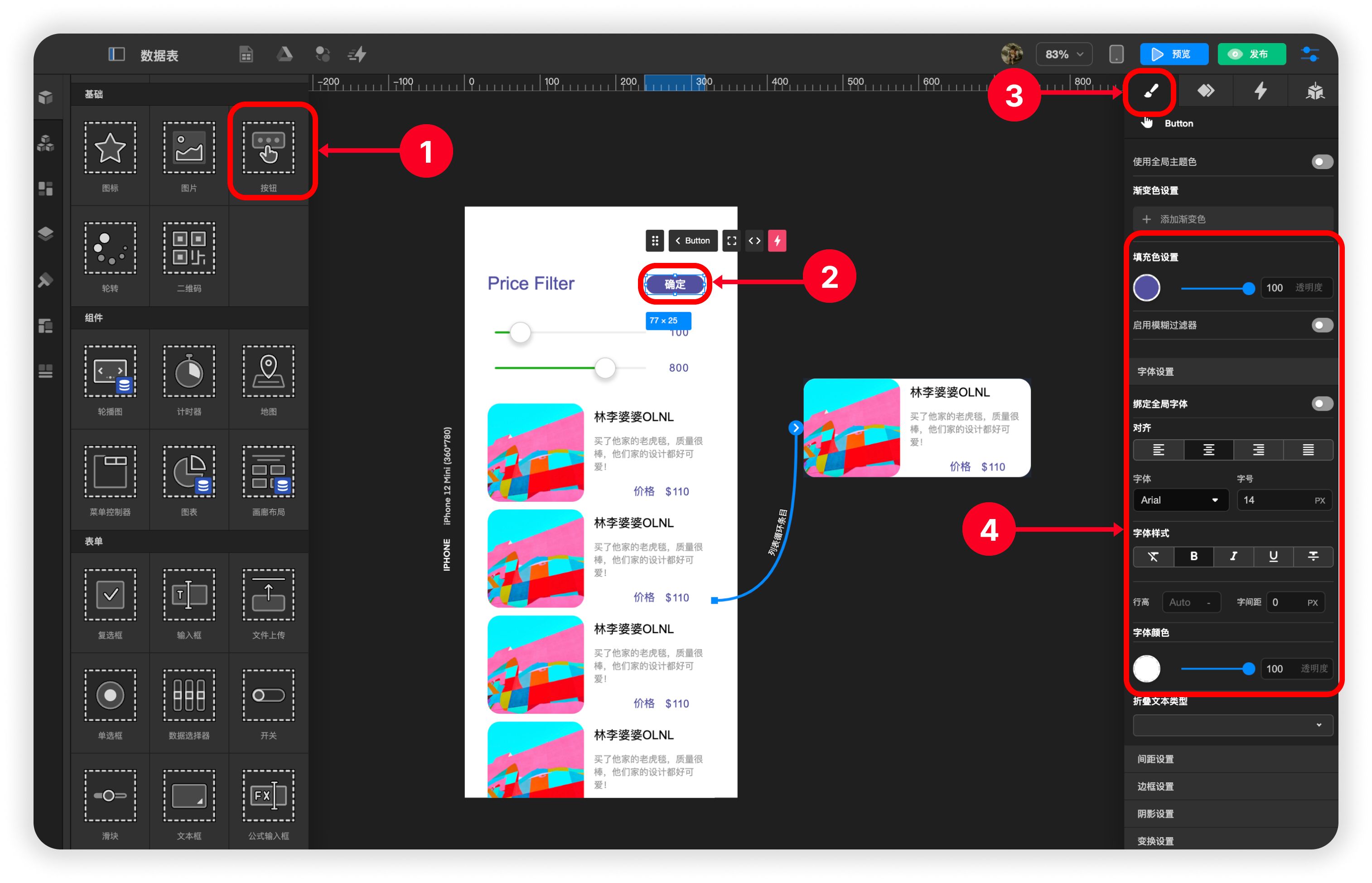The image size is (1372, 883).
Task: Click the brush style tab icon
Action: (1150, 91)
